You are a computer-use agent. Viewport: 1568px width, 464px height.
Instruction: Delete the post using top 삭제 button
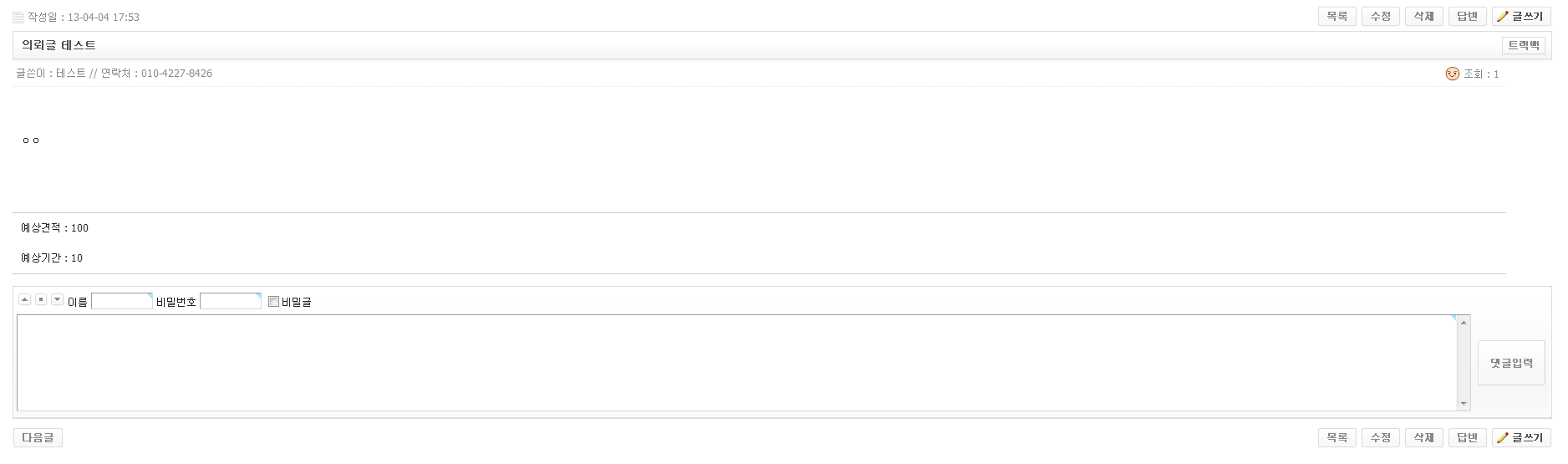(1424, 17)
